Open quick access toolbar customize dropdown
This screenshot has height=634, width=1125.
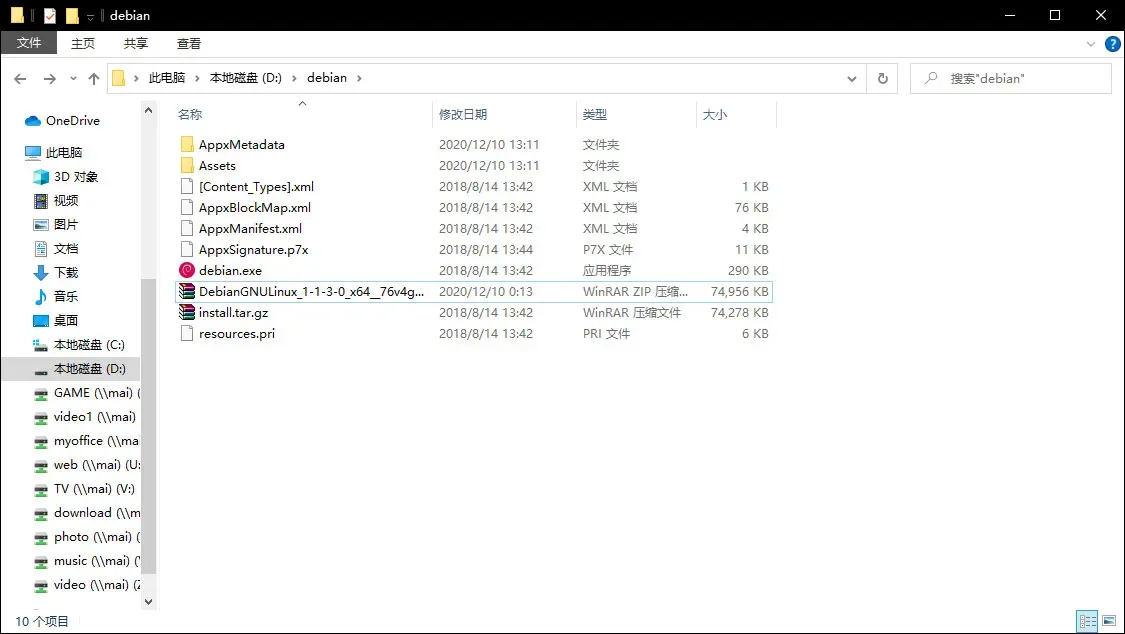click(90, 16)
